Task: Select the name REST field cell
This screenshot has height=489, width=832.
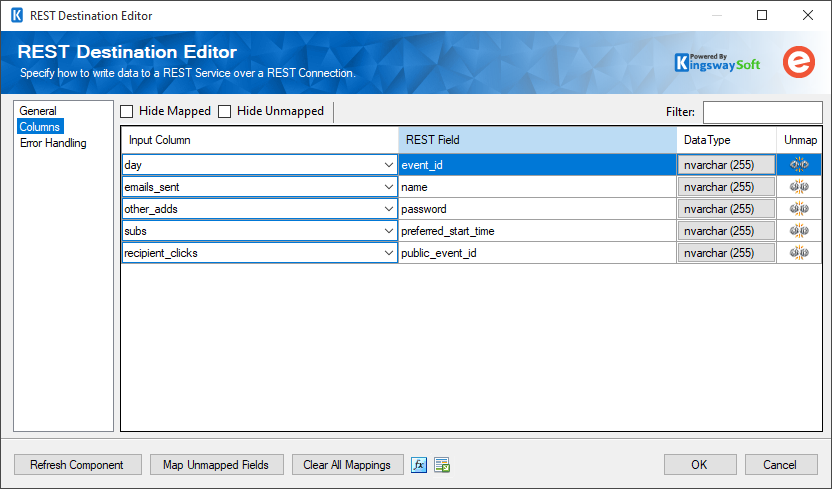Action: [x=538, y=187]
